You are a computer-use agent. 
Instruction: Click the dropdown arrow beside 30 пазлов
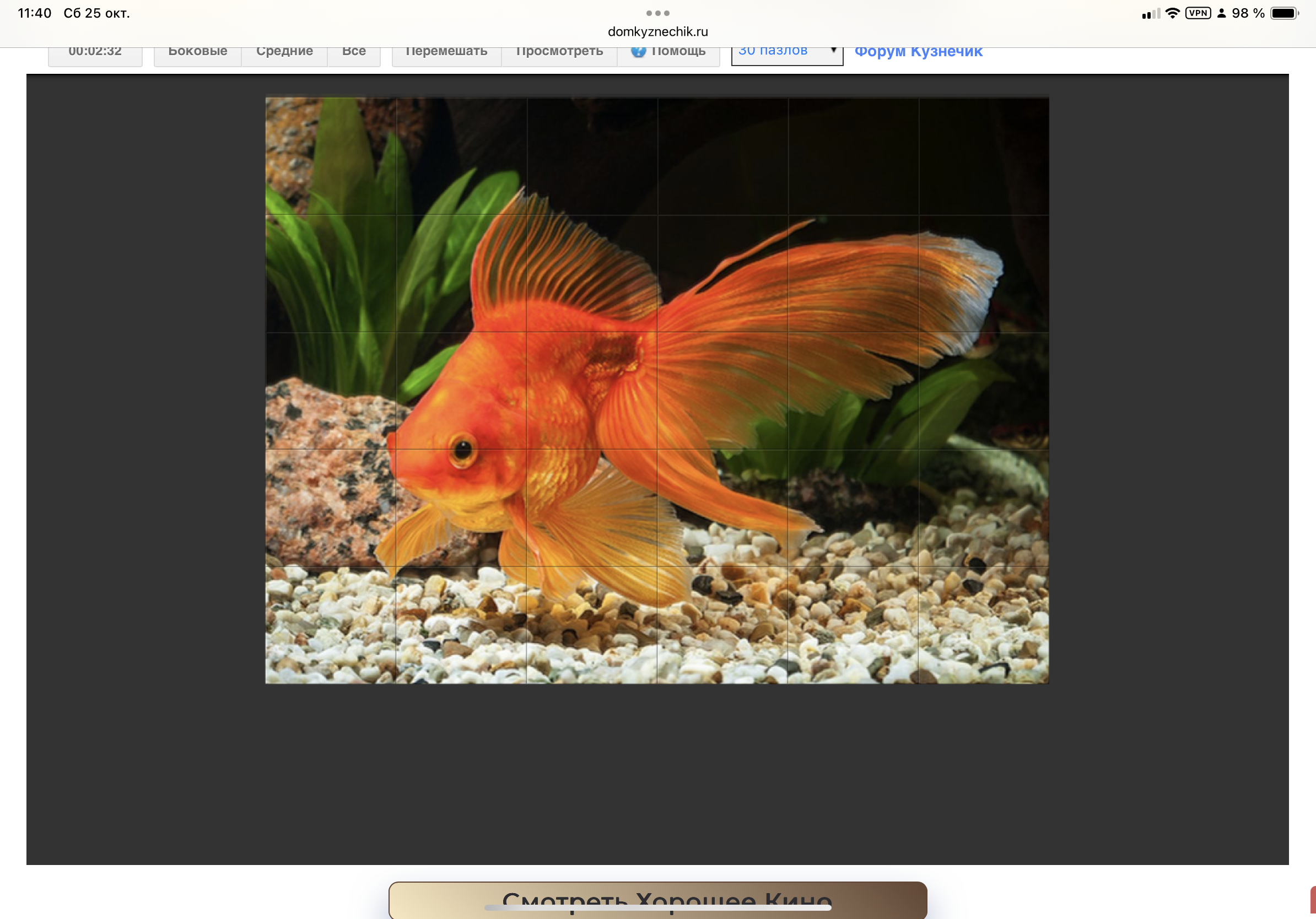coord(833,51)
